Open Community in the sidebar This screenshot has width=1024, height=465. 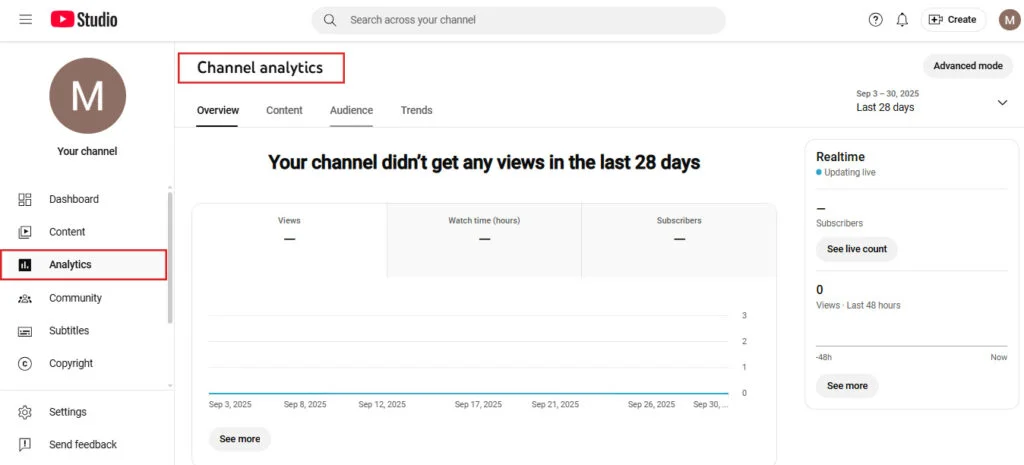(x=75, y=298)
